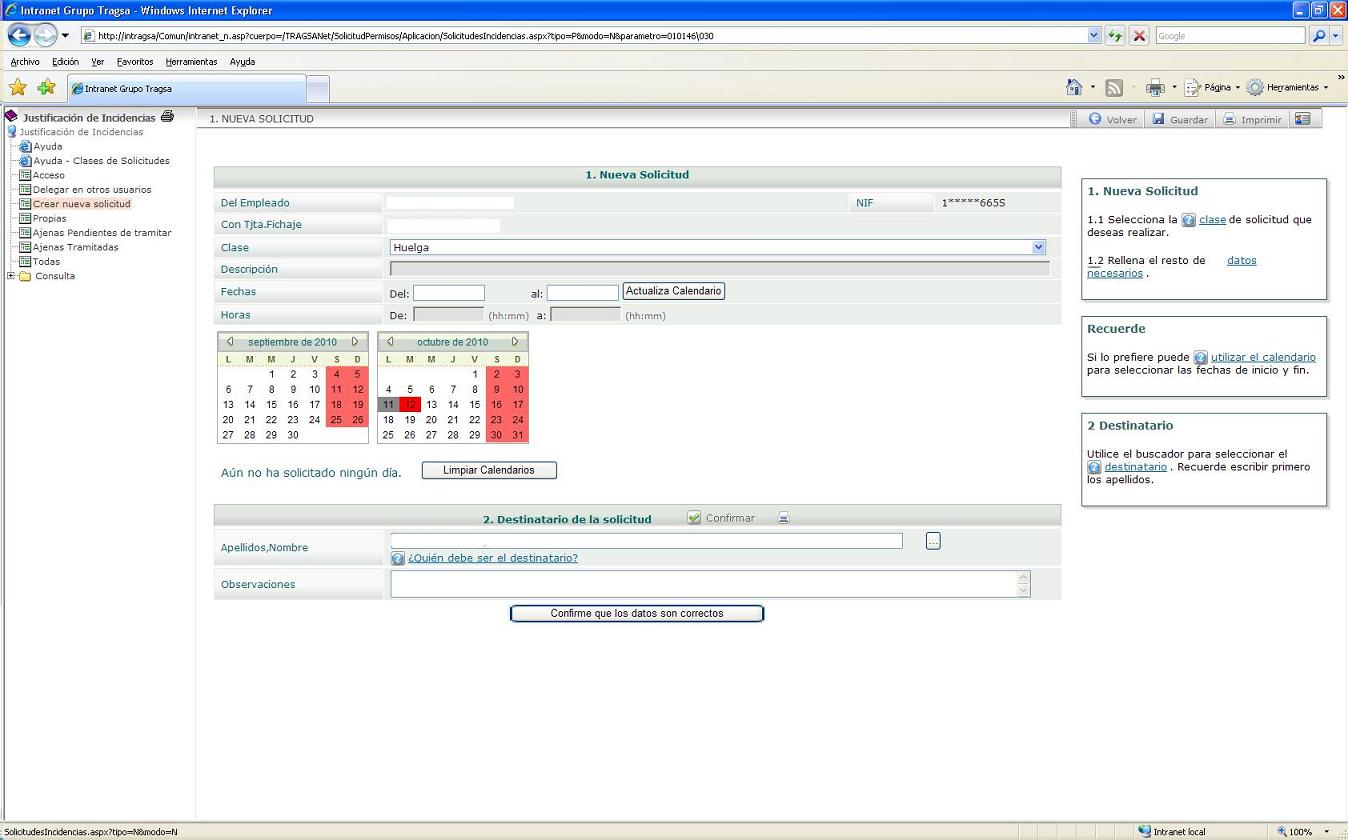Image resolution: width=1348 pixels, height=840 pixels.
Task: Open the Favoritos menu
Action: [x=135, y=62]
